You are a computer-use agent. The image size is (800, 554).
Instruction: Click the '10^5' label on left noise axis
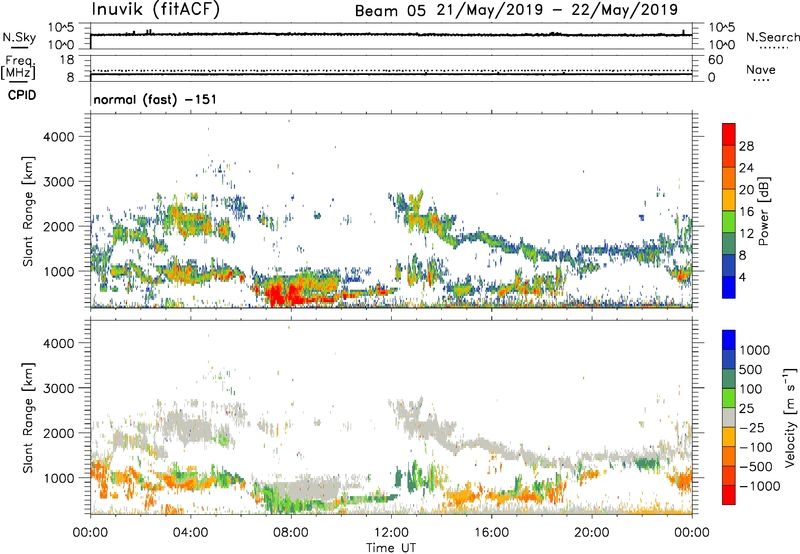point(60,28)
